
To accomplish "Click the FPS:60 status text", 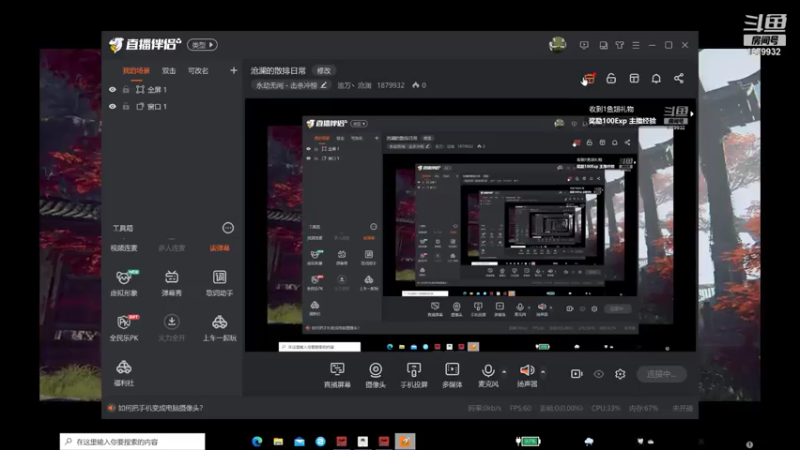I will click(x=520, y=408).
